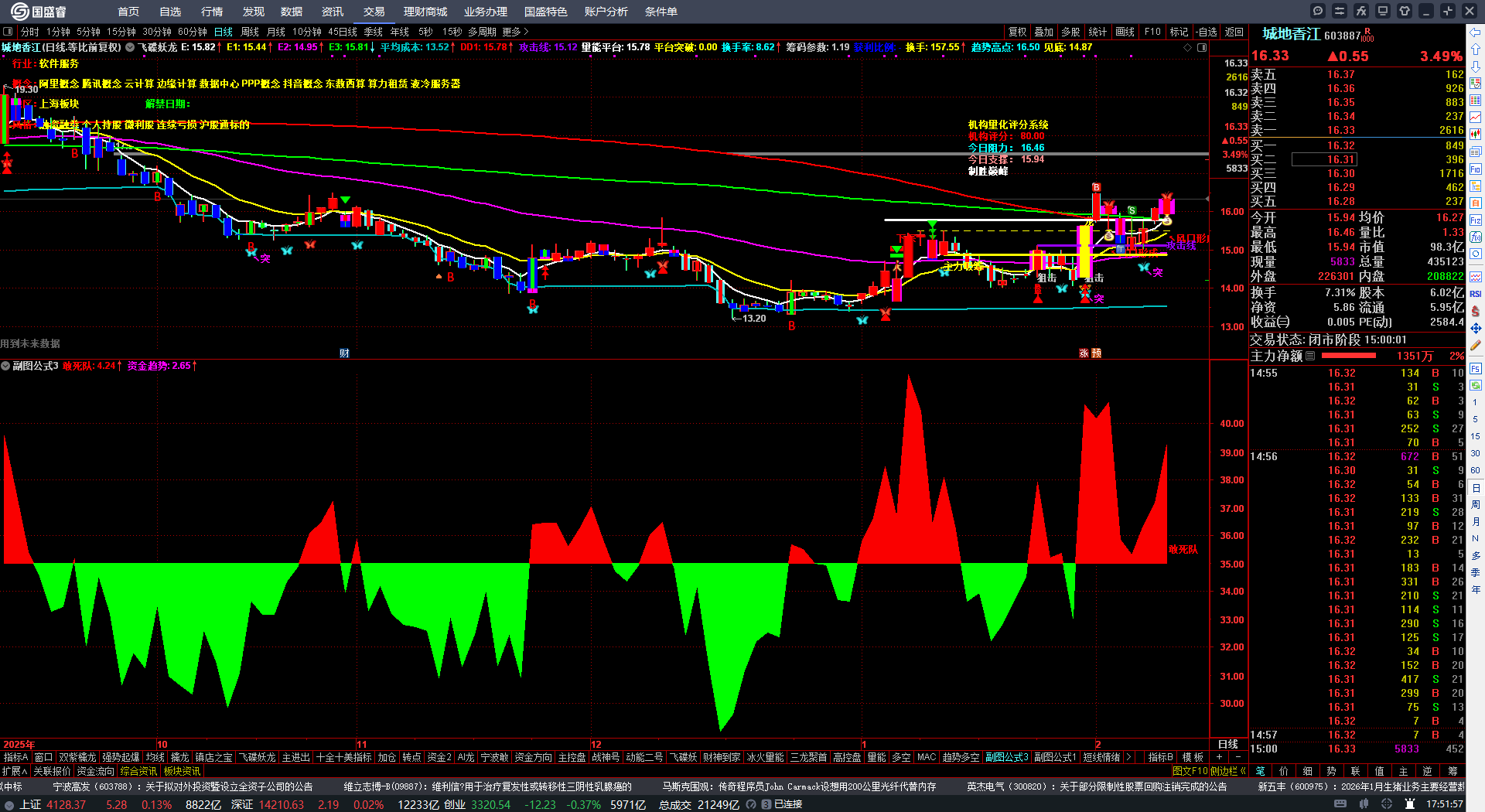Viewport: 1485px width, 812px height.
Task: Select the 飞碟妖龙 indicator tab
Action: [257, 757]
